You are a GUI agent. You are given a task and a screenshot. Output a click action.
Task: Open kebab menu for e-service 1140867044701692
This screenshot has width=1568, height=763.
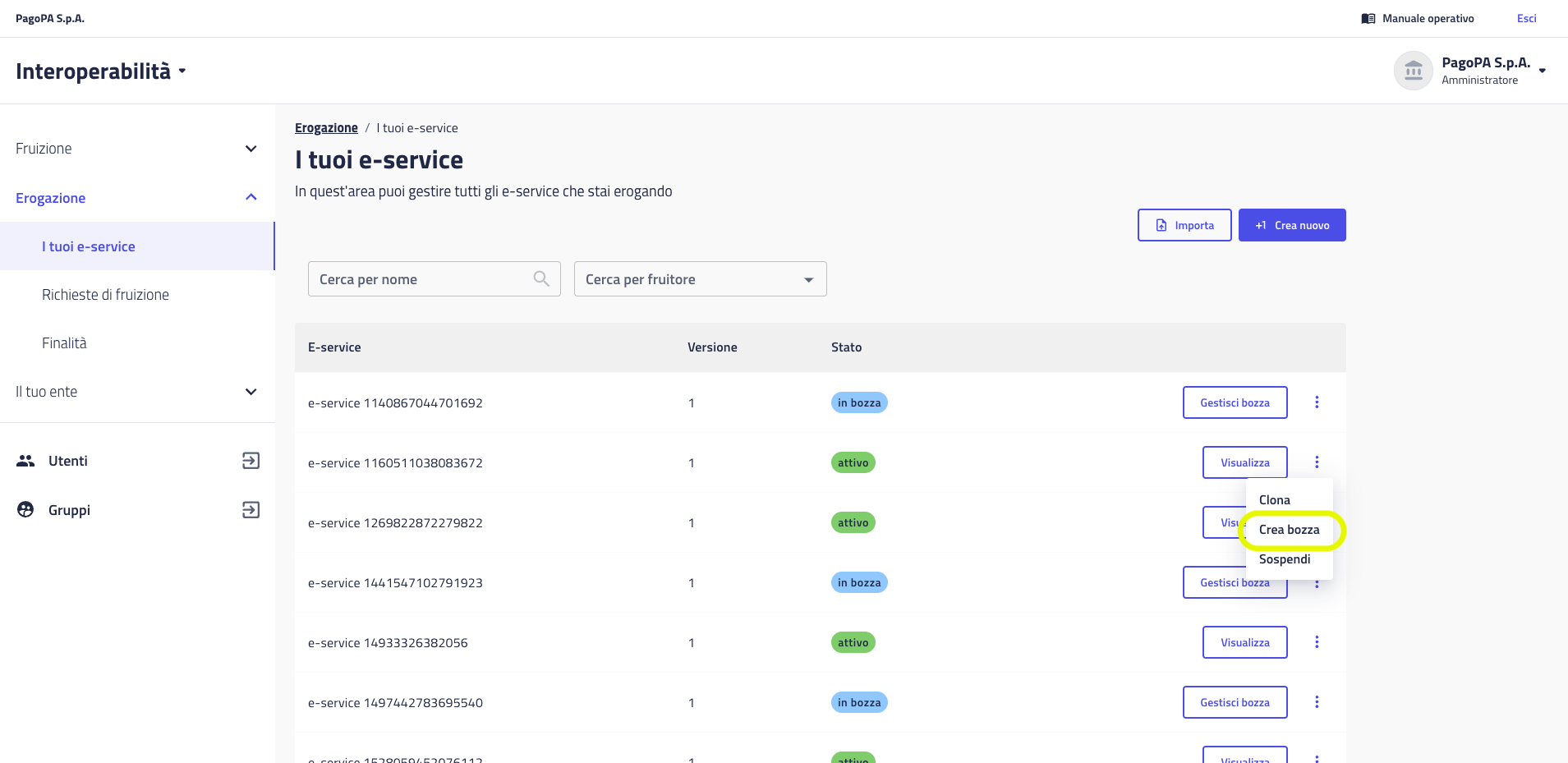click(1317, 402)
